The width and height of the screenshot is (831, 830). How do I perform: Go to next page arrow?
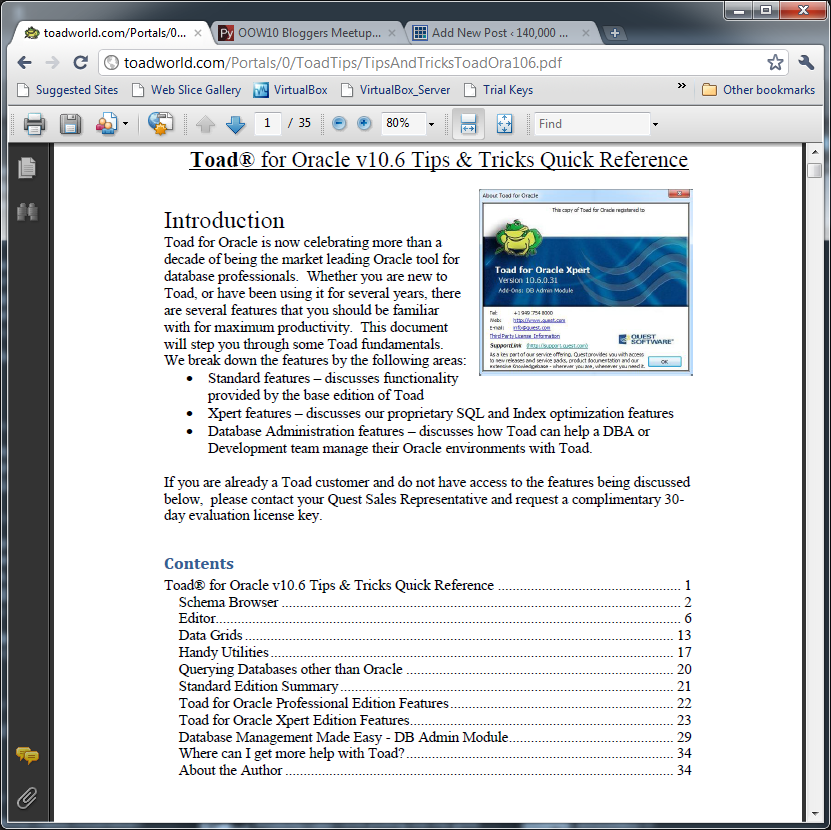(235, 124)
